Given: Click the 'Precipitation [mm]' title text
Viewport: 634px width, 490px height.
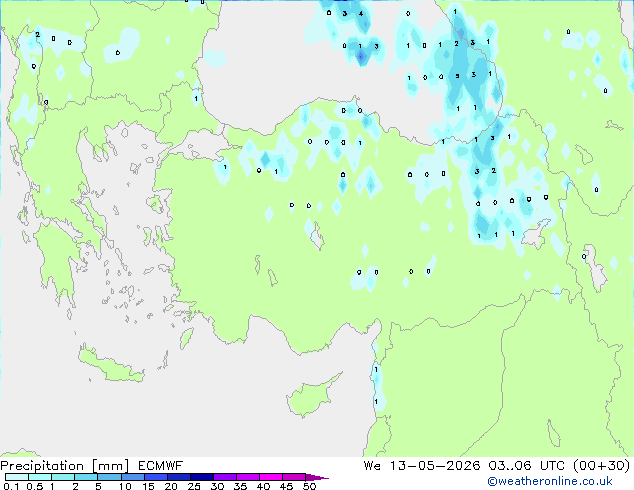Looking at the screenshot, I should pos(65,466).
